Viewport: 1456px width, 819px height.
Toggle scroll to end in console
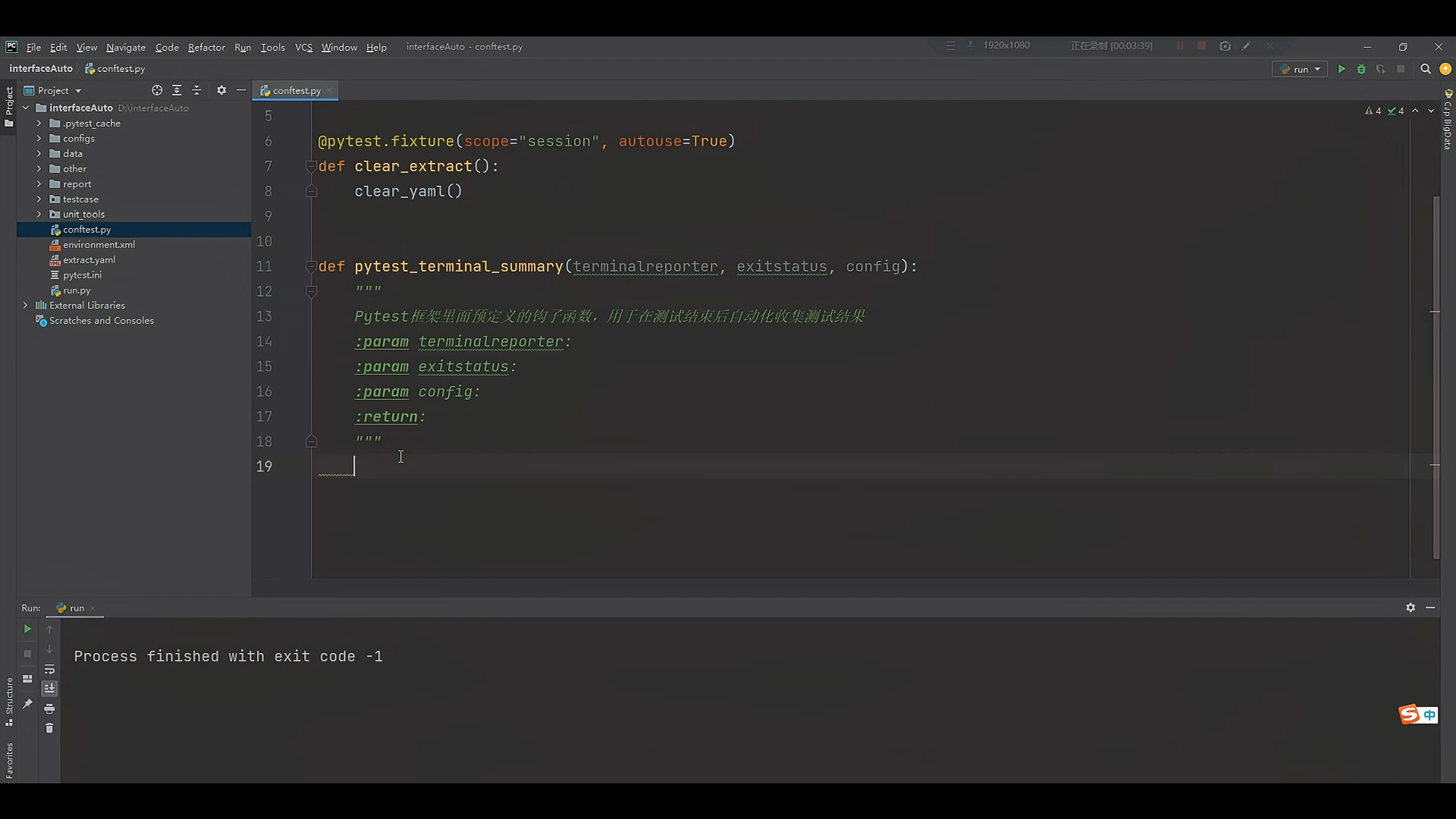point(49,689)
